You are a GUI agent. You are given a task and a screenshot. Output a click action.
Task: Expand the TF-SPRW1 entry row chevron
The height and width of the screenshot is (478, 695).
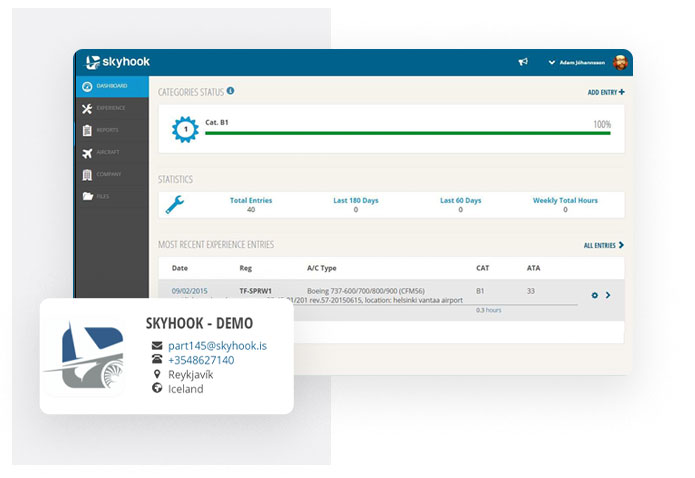(x=609, y=296)
